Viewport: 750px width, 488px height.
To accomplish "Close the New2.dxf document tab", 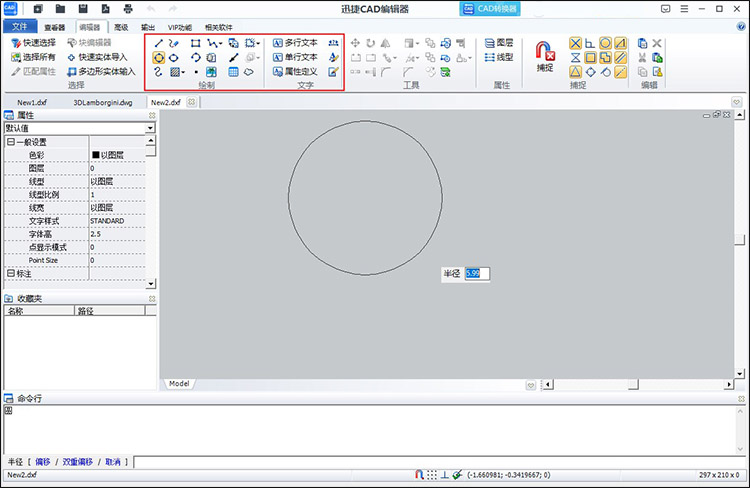I will (191, 102).
